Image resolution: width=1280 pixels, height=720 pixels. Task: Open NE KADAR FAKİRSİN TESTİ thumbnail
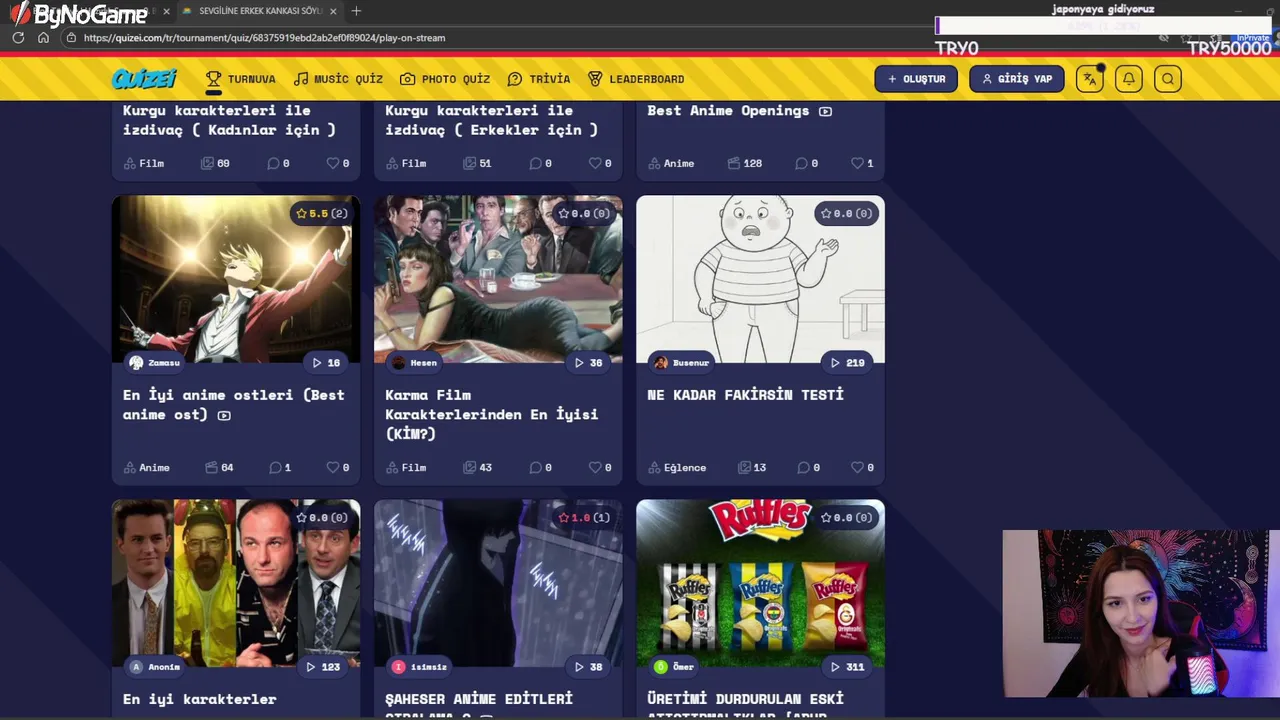coord(760,279)
